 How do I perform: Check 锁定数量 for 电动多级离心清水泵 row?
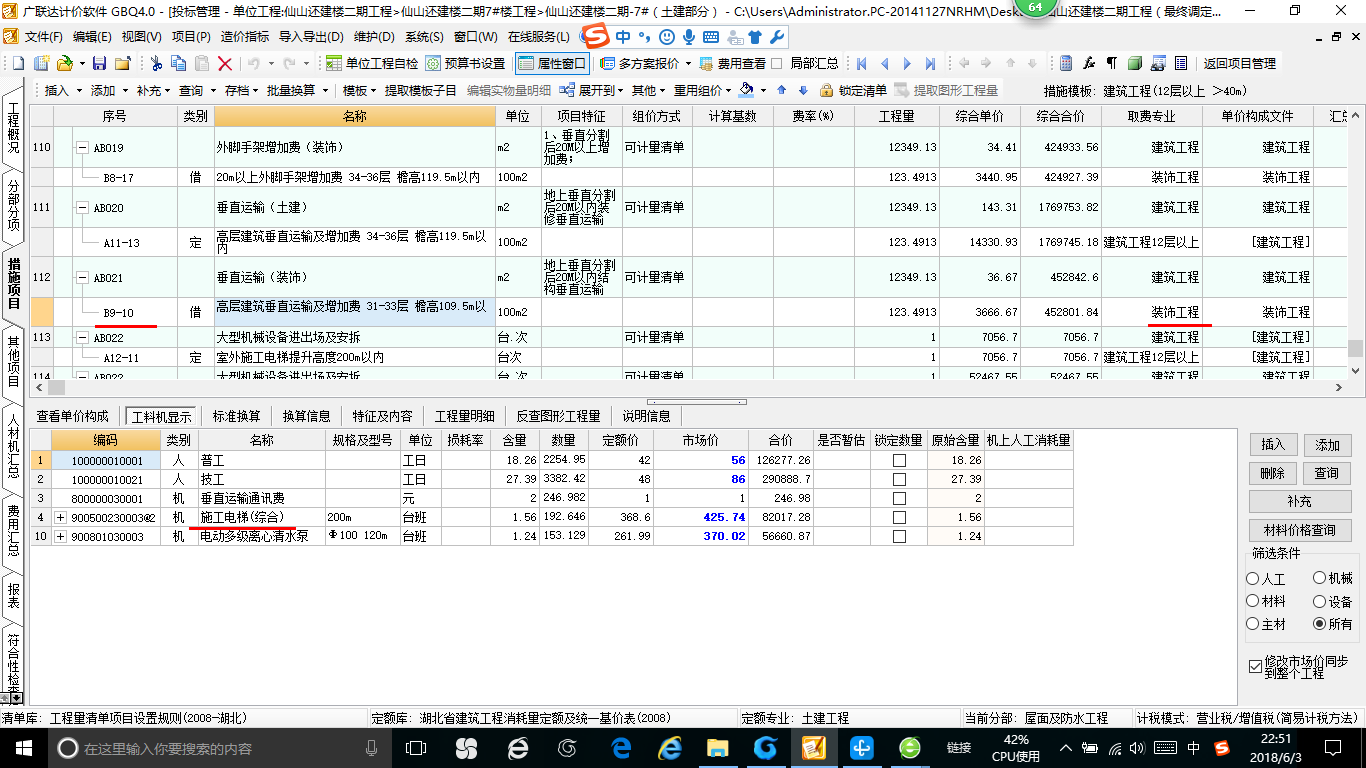(x=899, y=537)
